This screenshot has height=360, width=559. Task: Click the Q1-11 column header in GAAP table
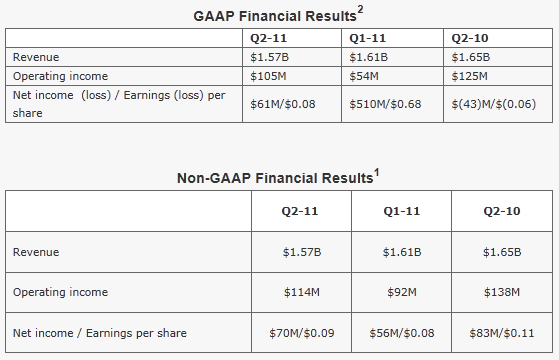pos(368,38)
